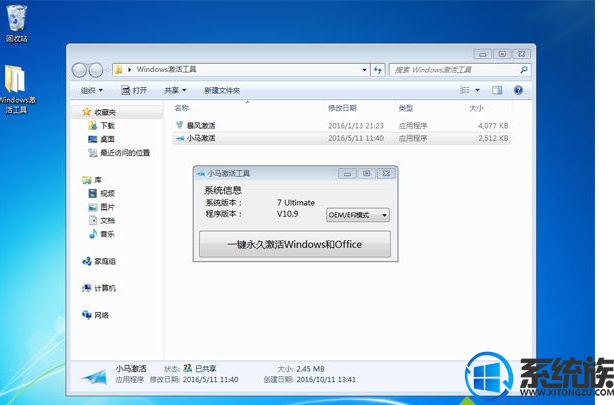Screen dimensions: 614x405
Task: Click the 计算机 computer icon
Action: [87, 288]
